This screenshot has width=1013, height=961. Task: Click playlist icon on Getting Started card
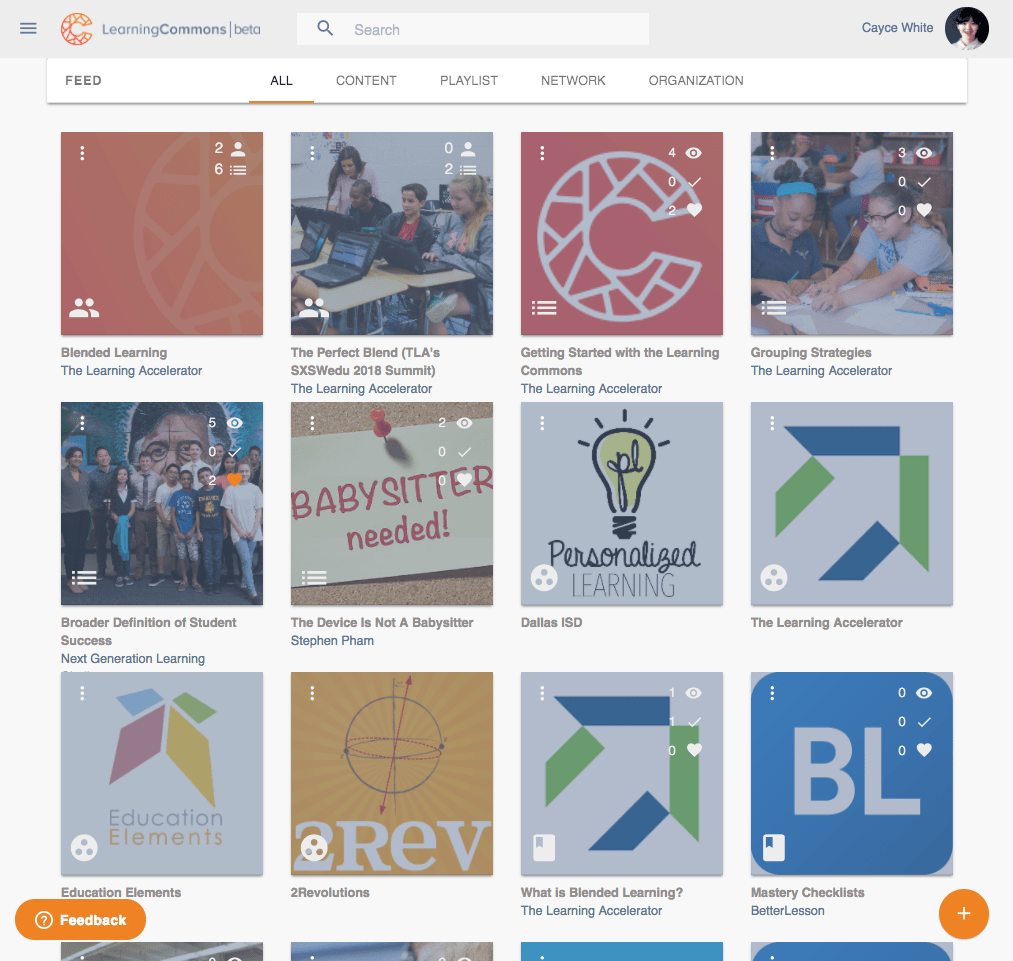pyautogui.click(x=544, y=308)
